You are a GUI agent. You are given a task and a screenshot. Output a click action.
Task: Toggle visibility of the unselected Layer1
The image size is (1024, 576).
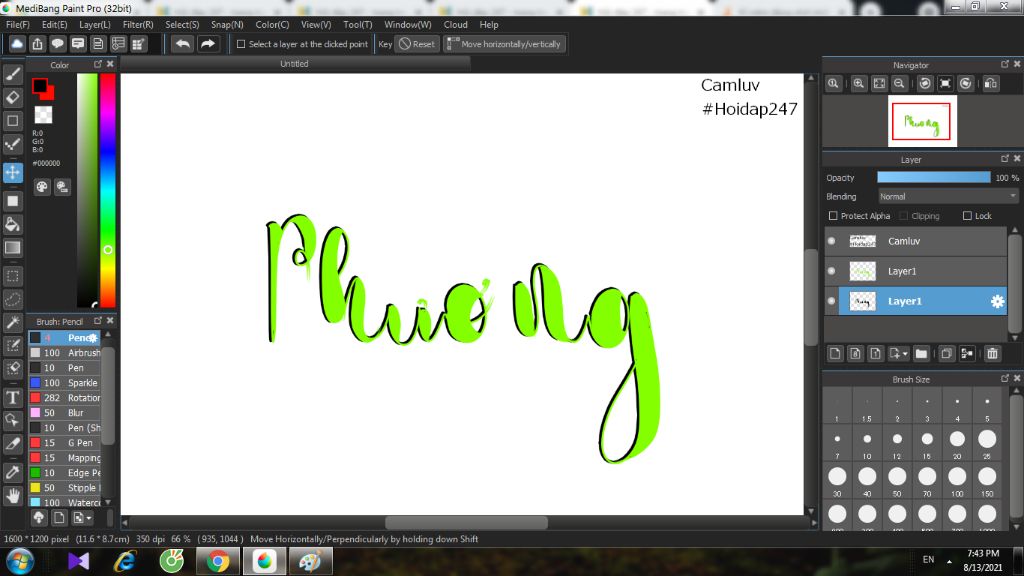831,271
